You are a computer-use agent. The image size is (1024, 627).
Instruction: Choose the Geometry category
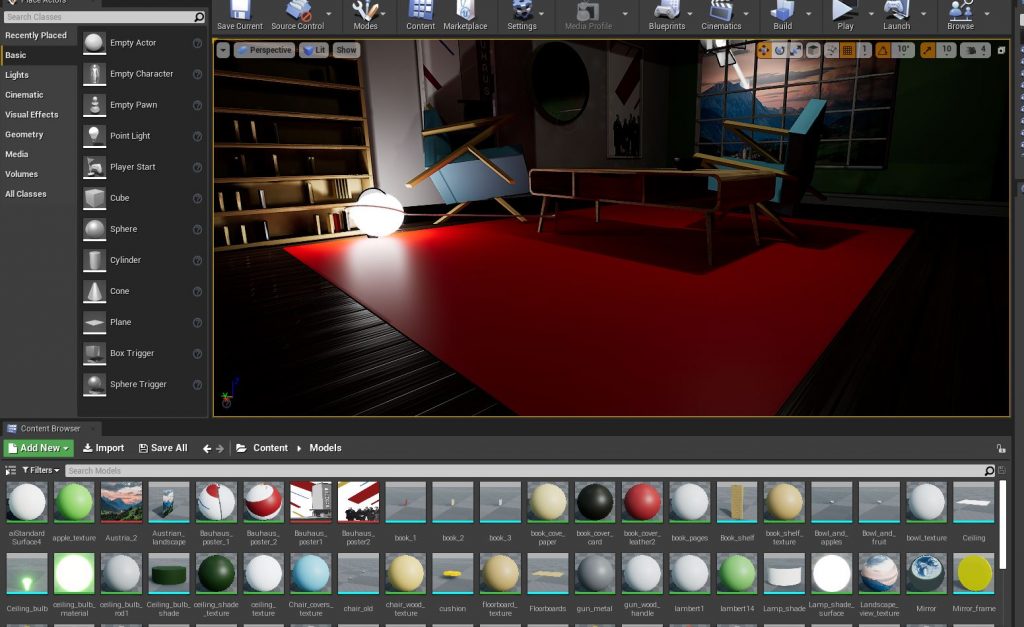24,135
